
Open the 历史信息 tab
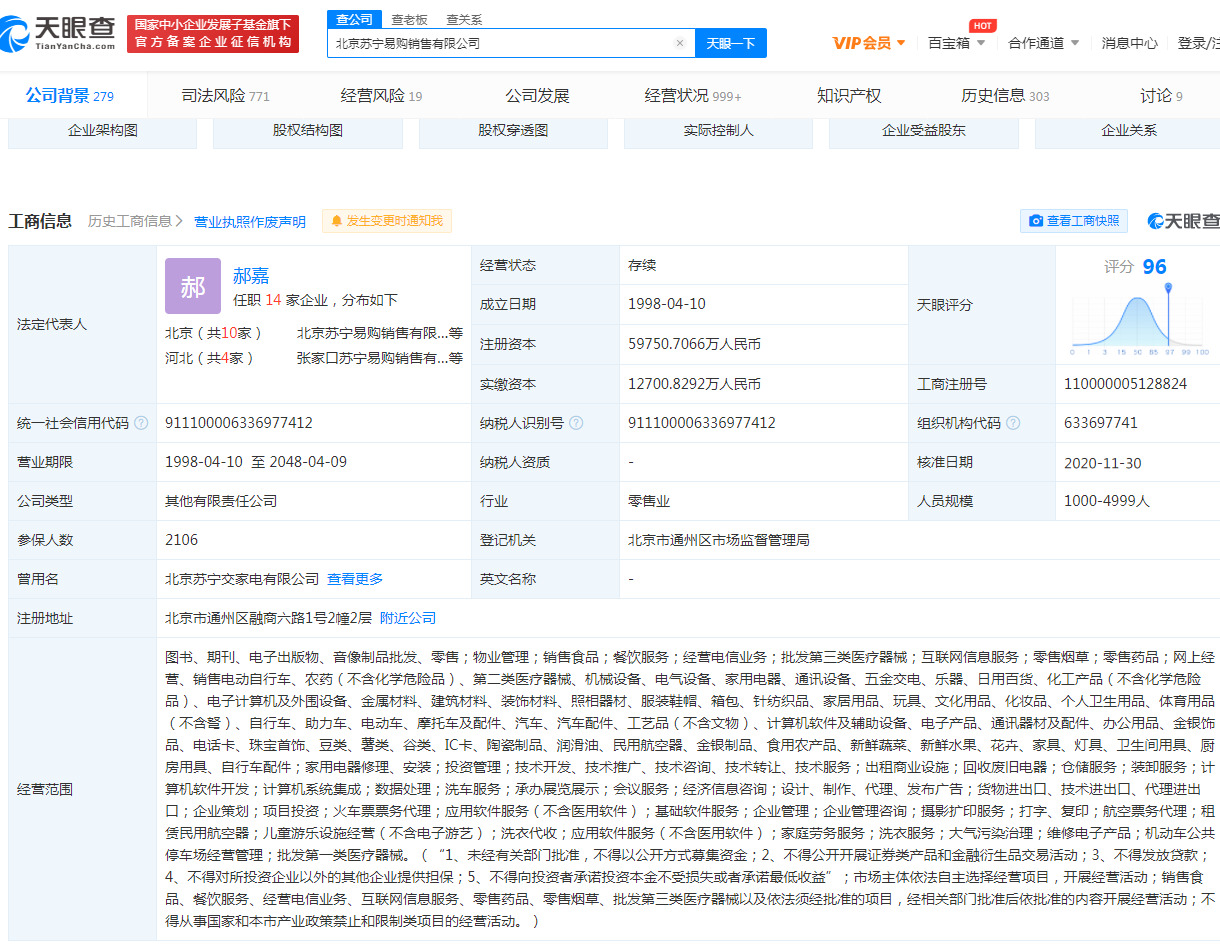pos(1005,96)
